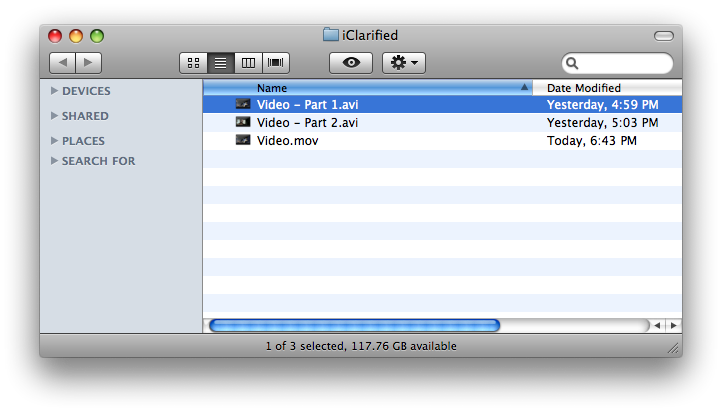Image resolution: width=722 pixels, height=412 pixels.
Task: Click the scroll right arrow
Action: pos(674,325)
